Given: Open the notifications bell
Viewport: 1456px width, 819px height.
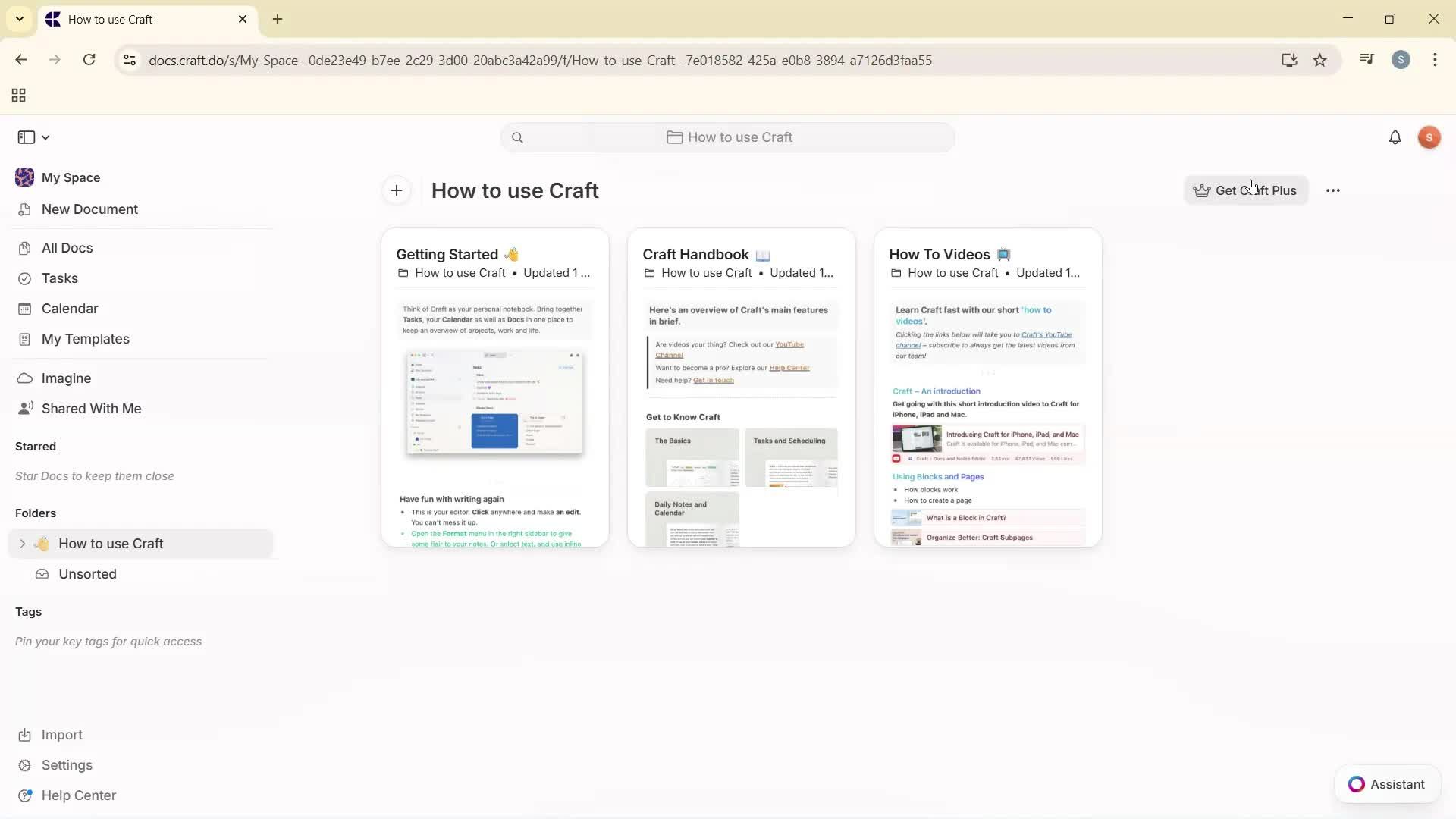Looking at the screenshot, I should [1395, 137].
